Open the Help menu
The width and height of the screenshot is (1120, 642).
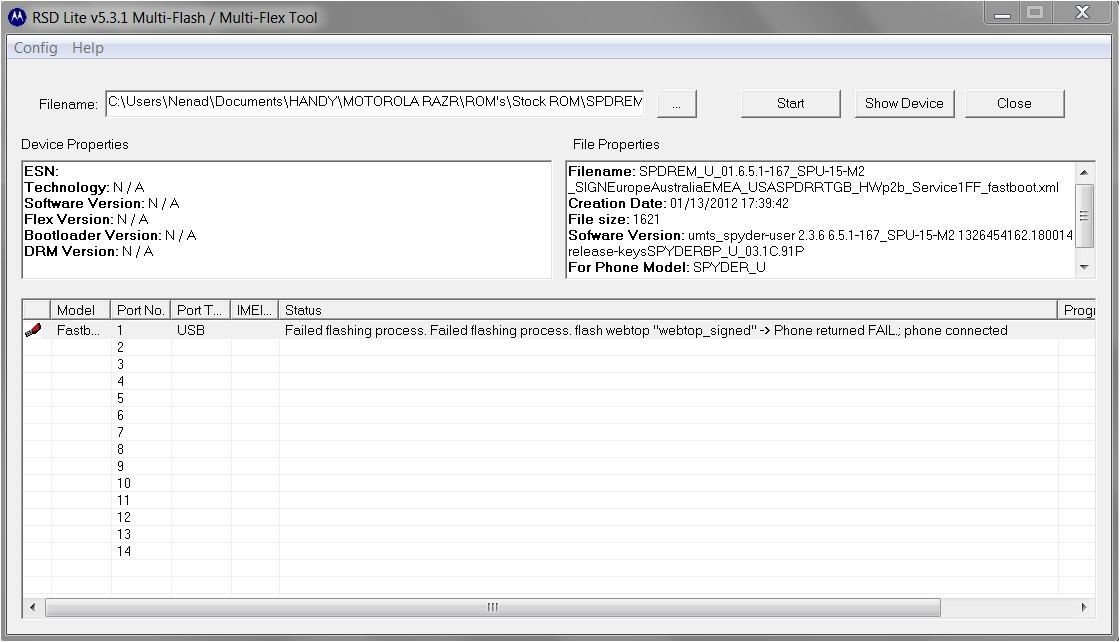(x=88, y=48)
